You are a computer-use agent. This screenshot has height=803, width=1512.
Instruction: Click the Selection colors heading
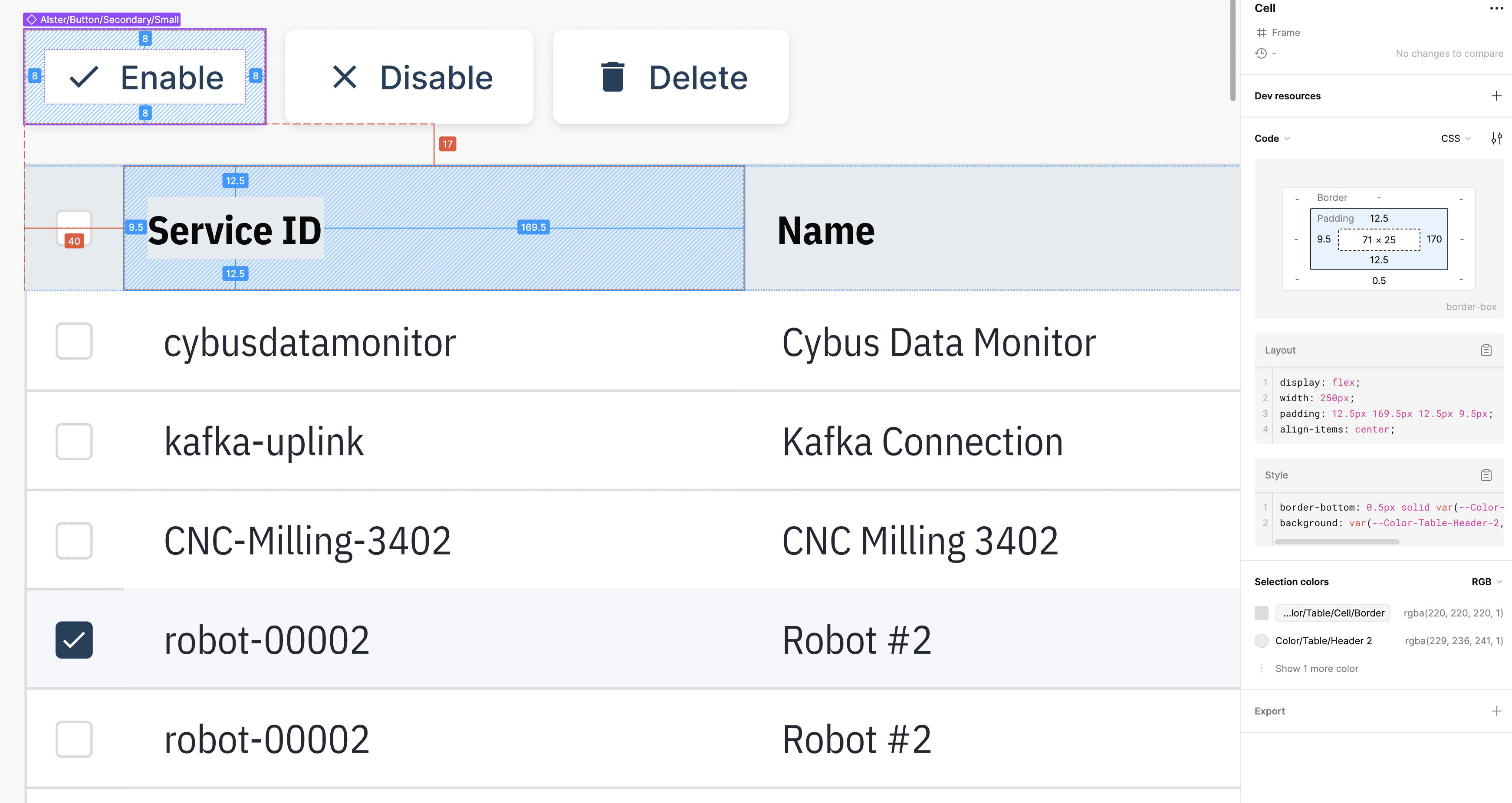[1291, 582]
